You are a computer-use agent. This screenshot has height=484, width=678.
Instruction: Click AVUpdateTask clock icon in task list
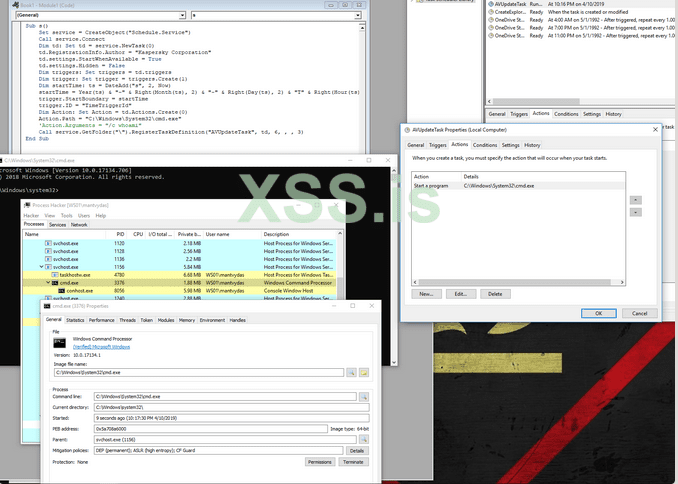tap(491, 4)
